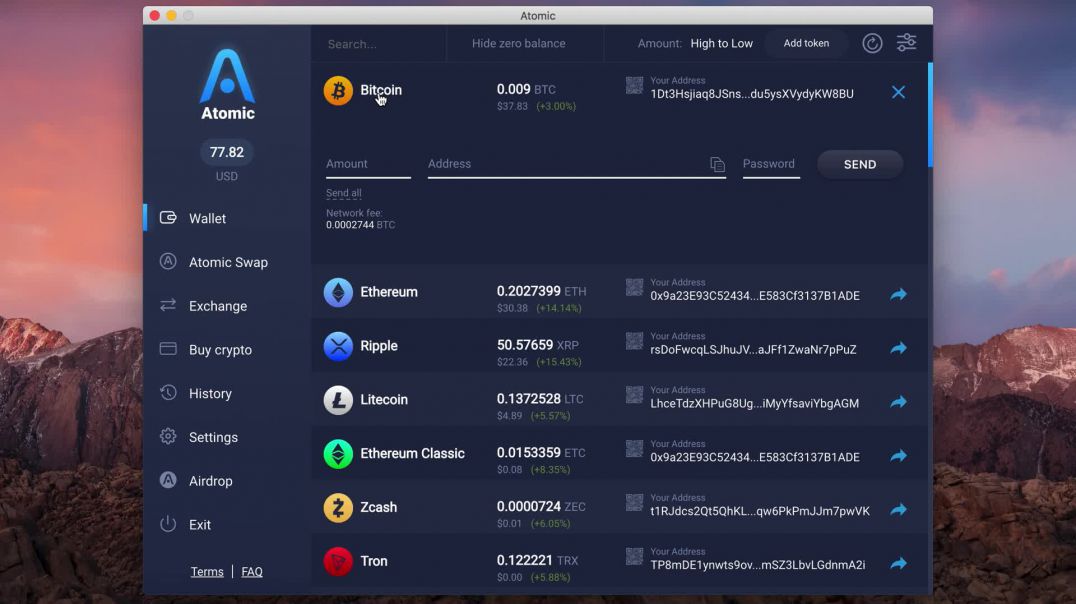This screenshot has height=604, width=1076.
Task: Click the Zcash coin icon
Action: click(x=338, y=508)
